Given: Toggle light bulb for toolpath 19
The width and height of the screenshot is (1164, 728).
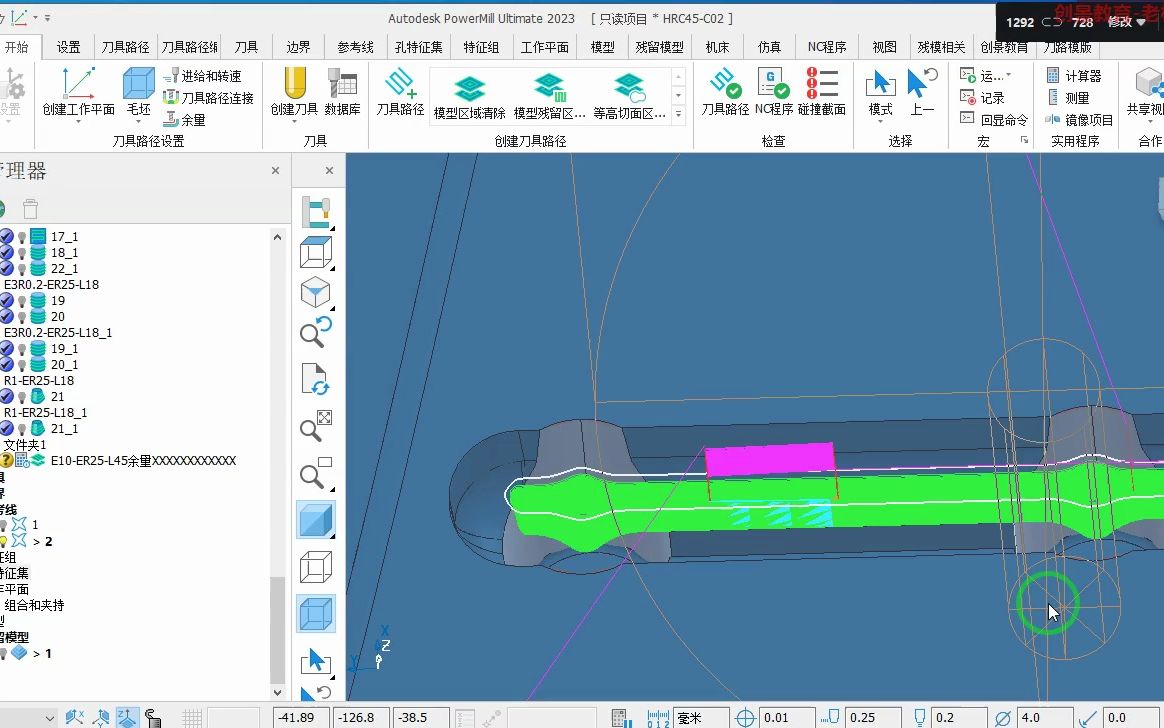Looking at the screenshot, I should (22, 301).
